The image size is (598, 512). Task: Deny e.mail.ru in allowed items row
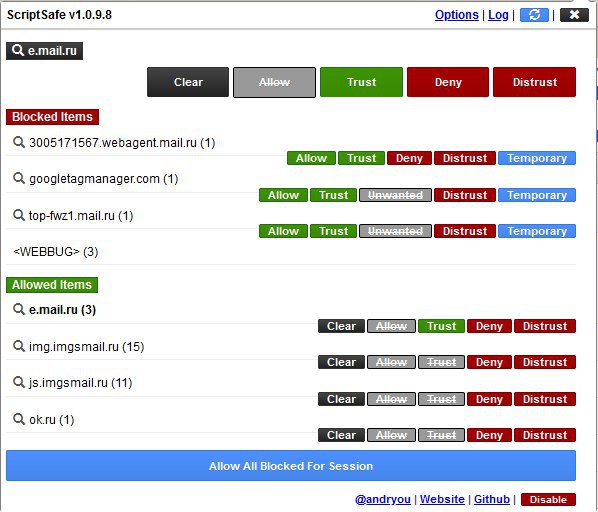489,326
